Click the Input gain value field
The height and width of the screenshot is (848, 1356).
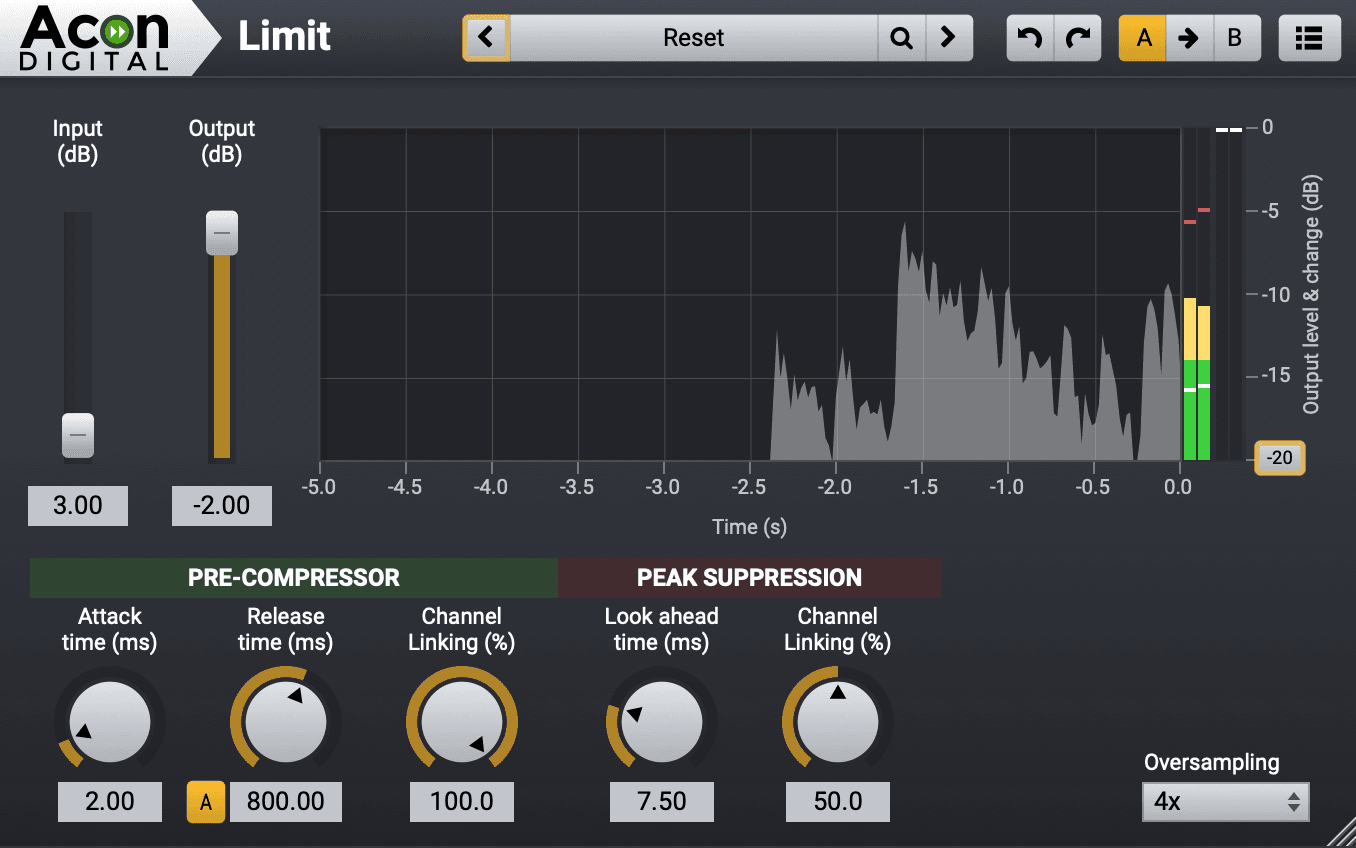pos(77,505)
